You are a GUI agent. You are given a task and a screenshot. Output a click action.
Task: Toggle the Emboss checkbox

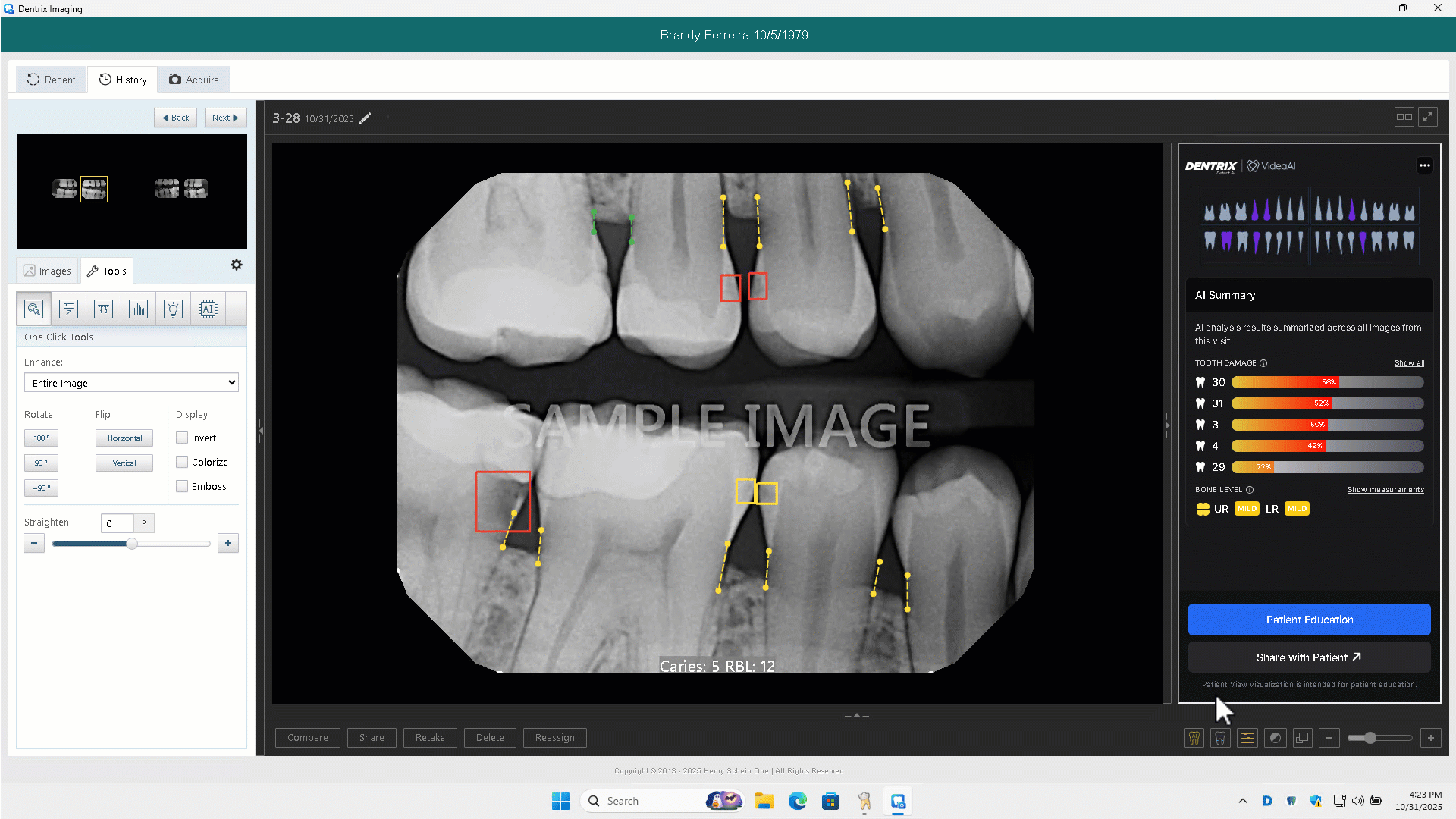(182, 487)
